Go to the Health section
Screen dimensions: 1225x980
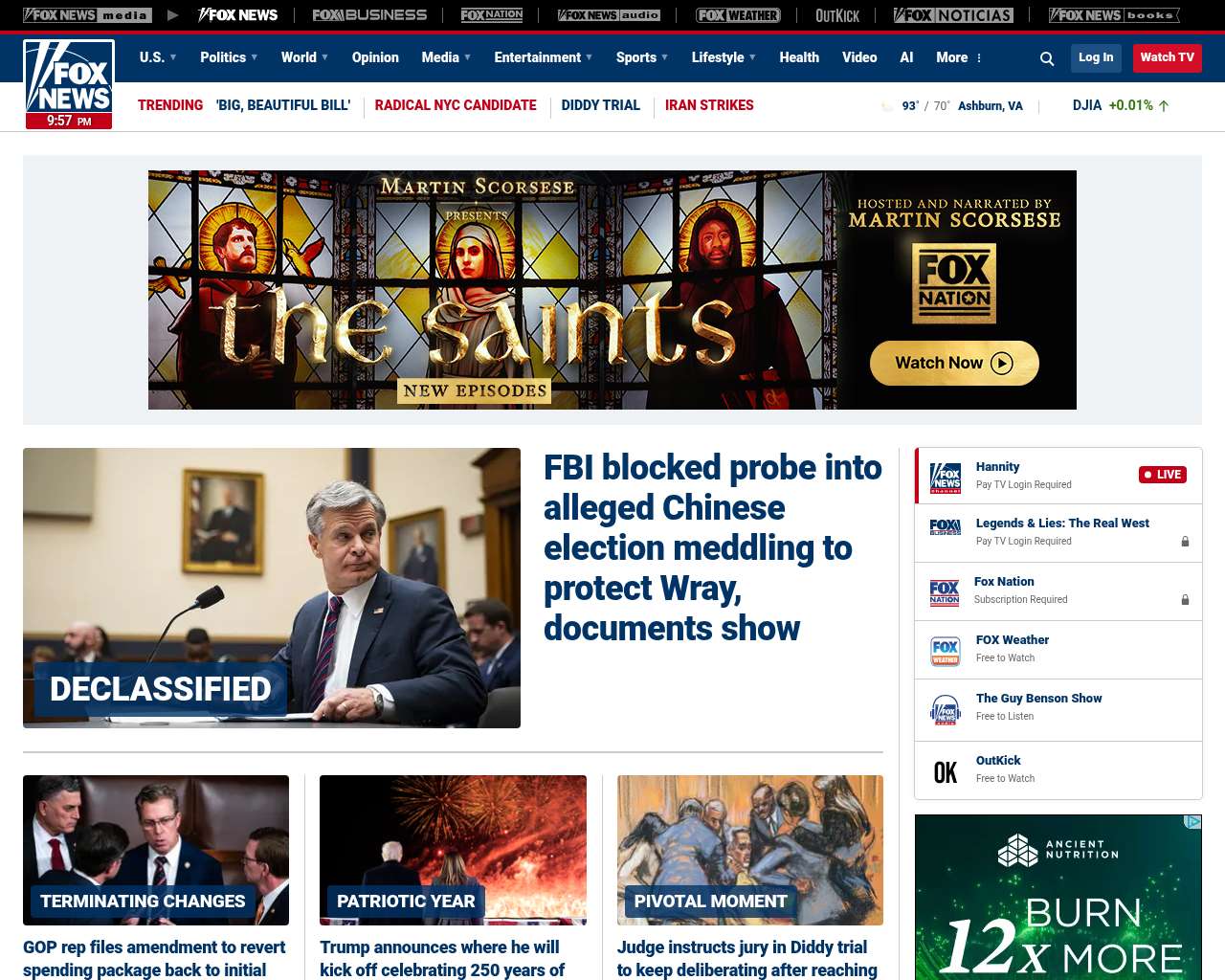click(x=799, y=57)
